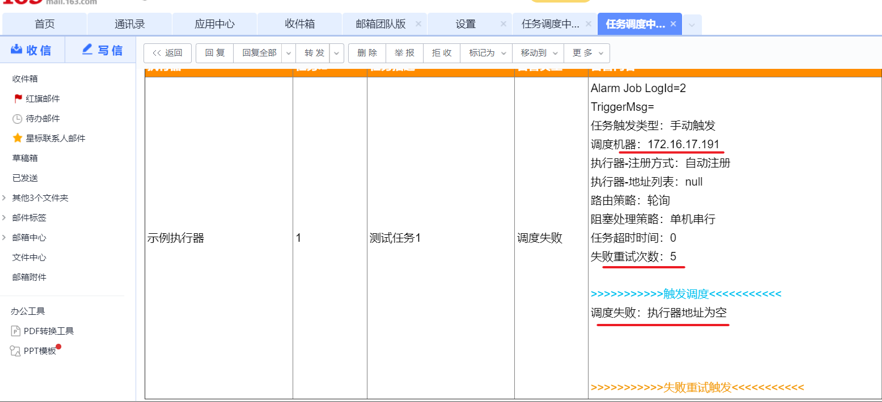
Task: Open the 更多 dropdown menu
Action: (x=586, y=53)
